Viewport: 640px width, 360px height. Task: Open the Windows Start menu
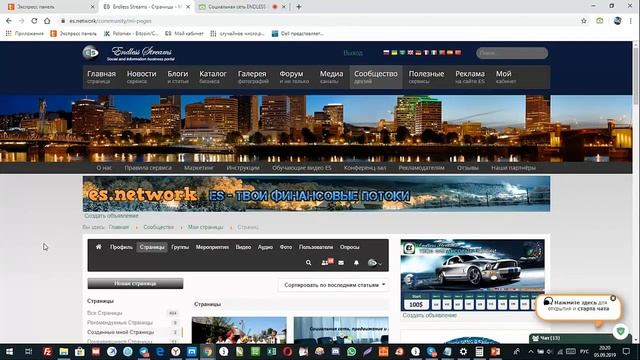9,351
